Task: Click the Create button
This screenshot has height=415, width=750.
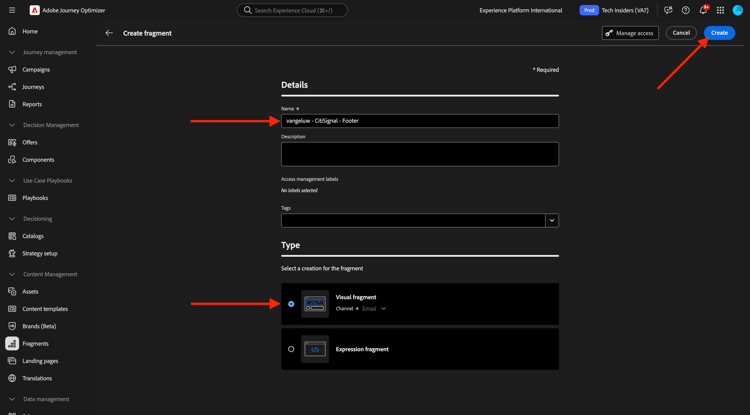Action: (719, 33)
